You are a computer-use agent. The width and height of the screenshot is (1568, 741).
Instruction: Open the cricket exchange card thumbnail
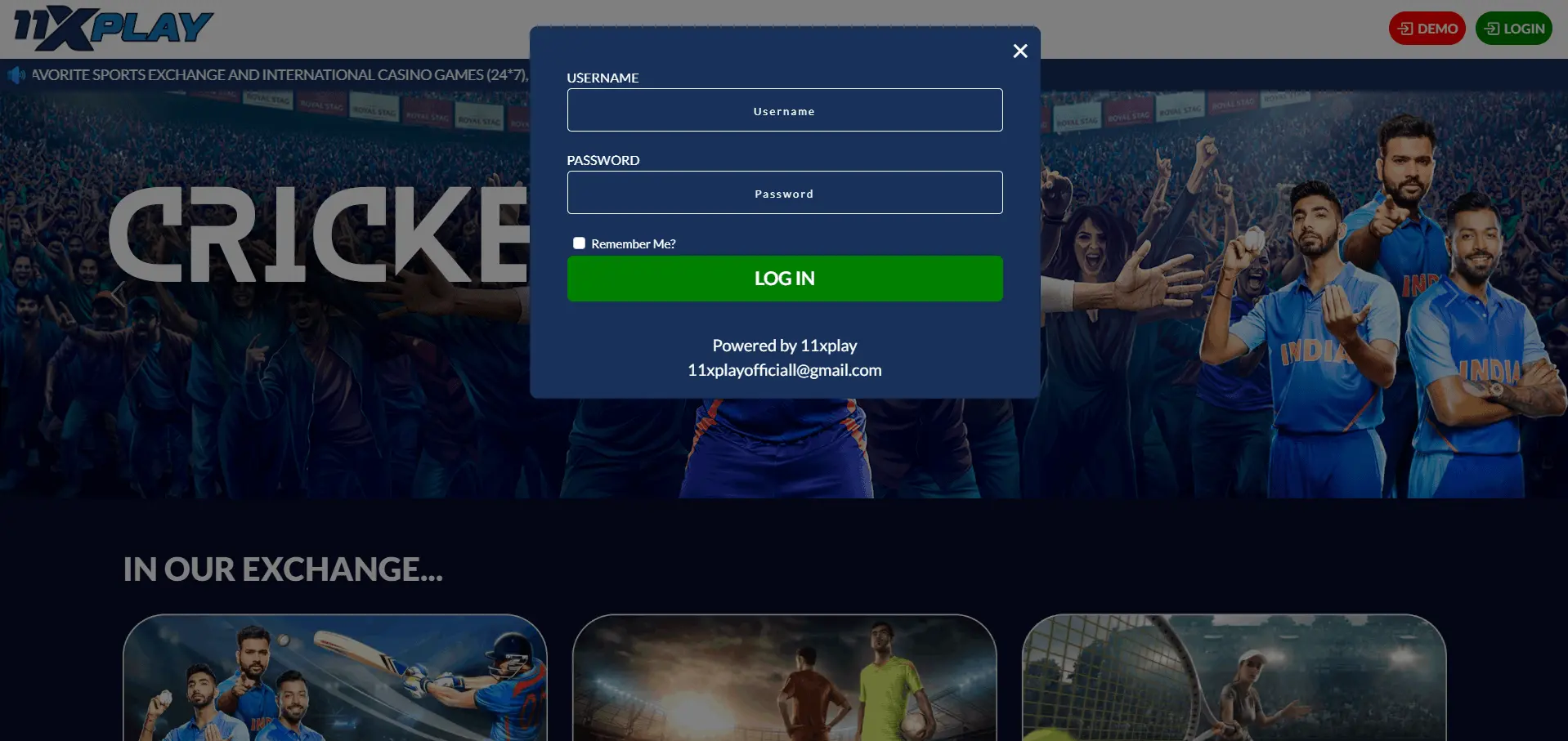[x=334, y=678]
